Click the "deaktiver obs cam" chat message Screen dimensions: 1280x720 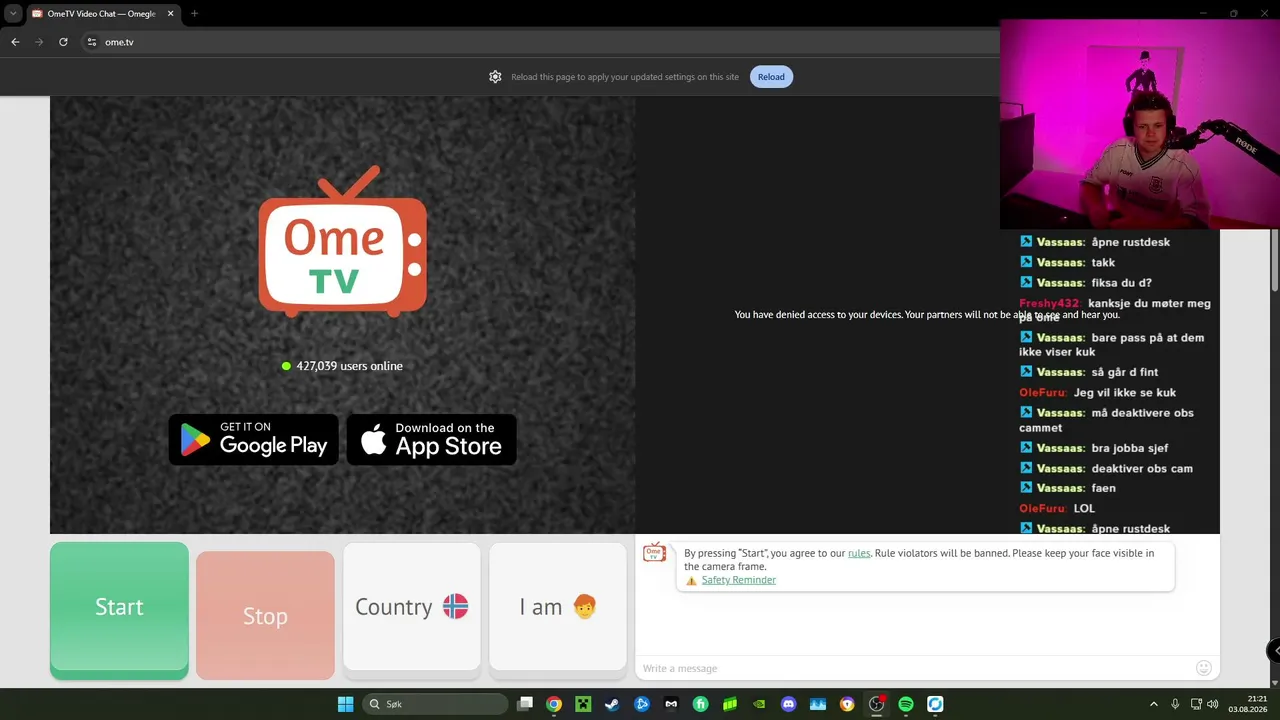[x=1106, y=468]
